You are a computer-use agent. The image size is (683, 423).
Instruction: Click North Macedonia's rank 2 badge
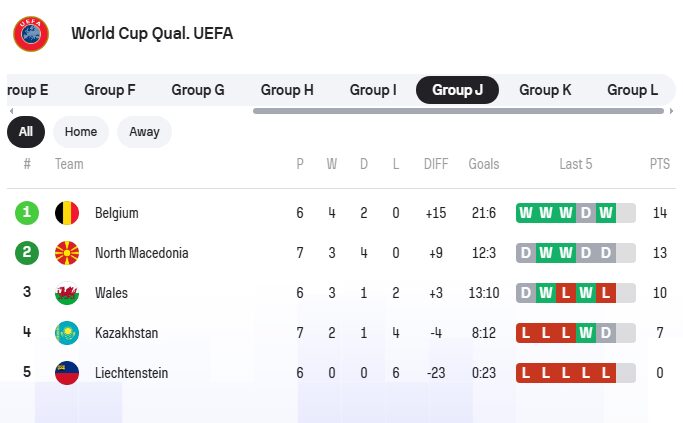pyautogui.click(x=27, y=253)
